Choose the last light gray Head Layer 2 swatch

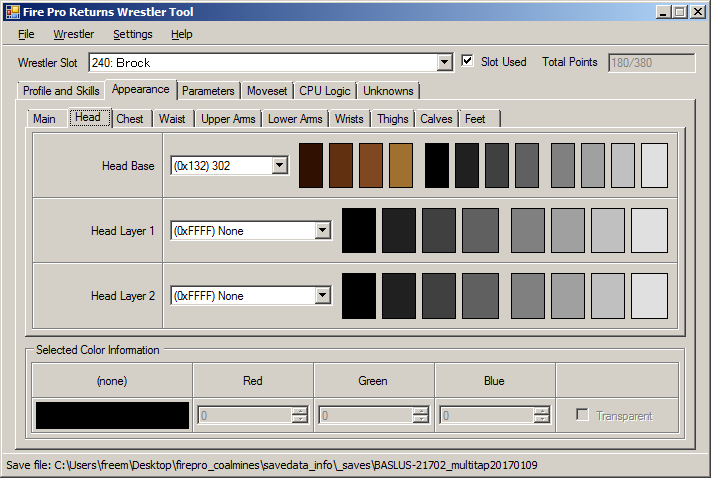(x=649, y=295)
